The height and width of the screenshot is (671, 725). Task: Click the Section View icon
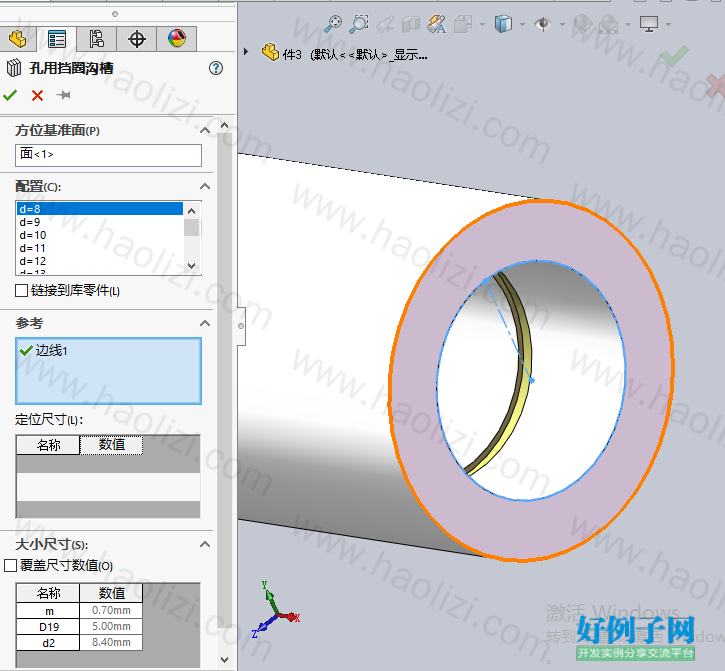[411, 24]
